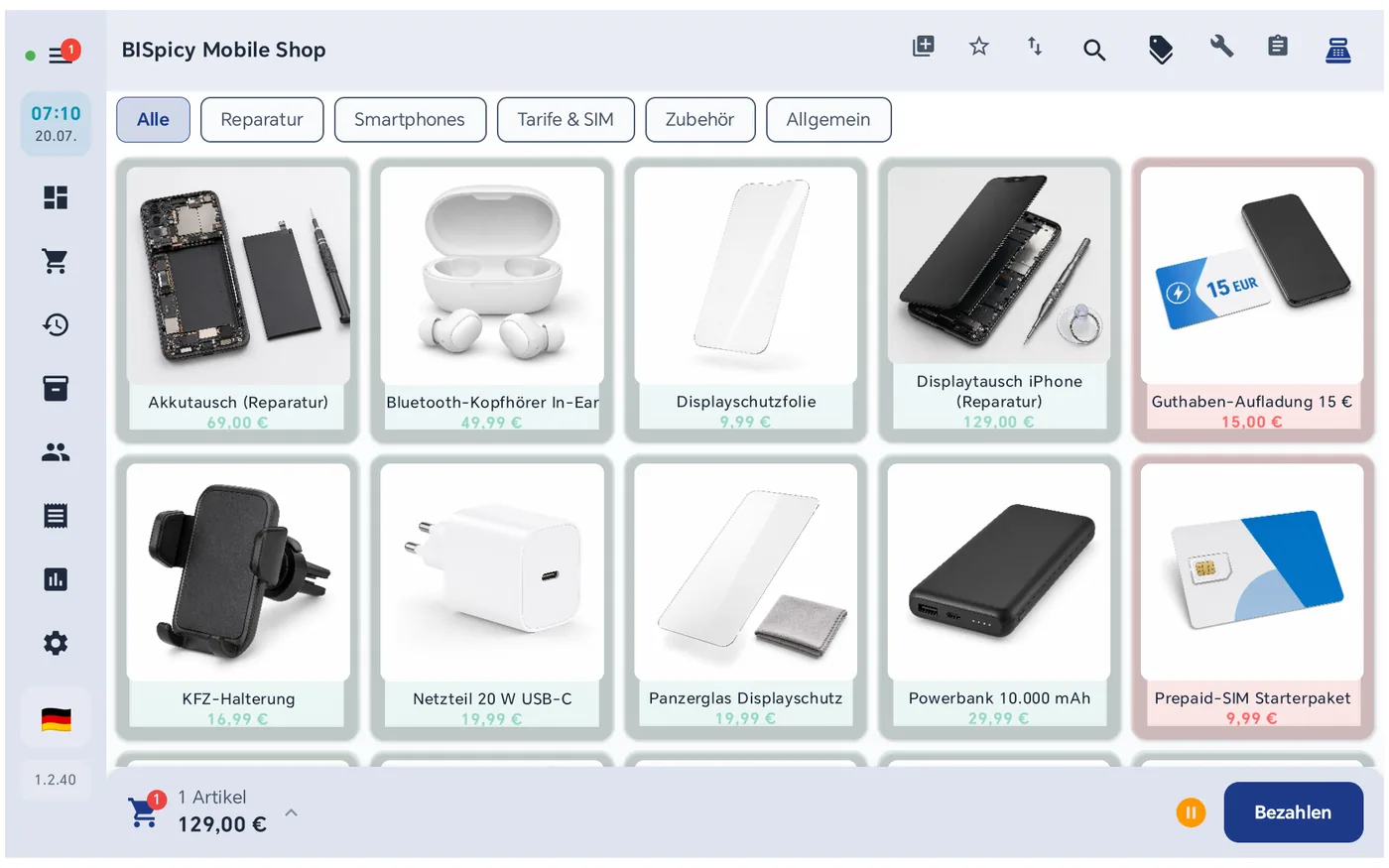Open the statistics bar chart icon
The height and width of the screenshot is (868, 1389).
point(56,579)
